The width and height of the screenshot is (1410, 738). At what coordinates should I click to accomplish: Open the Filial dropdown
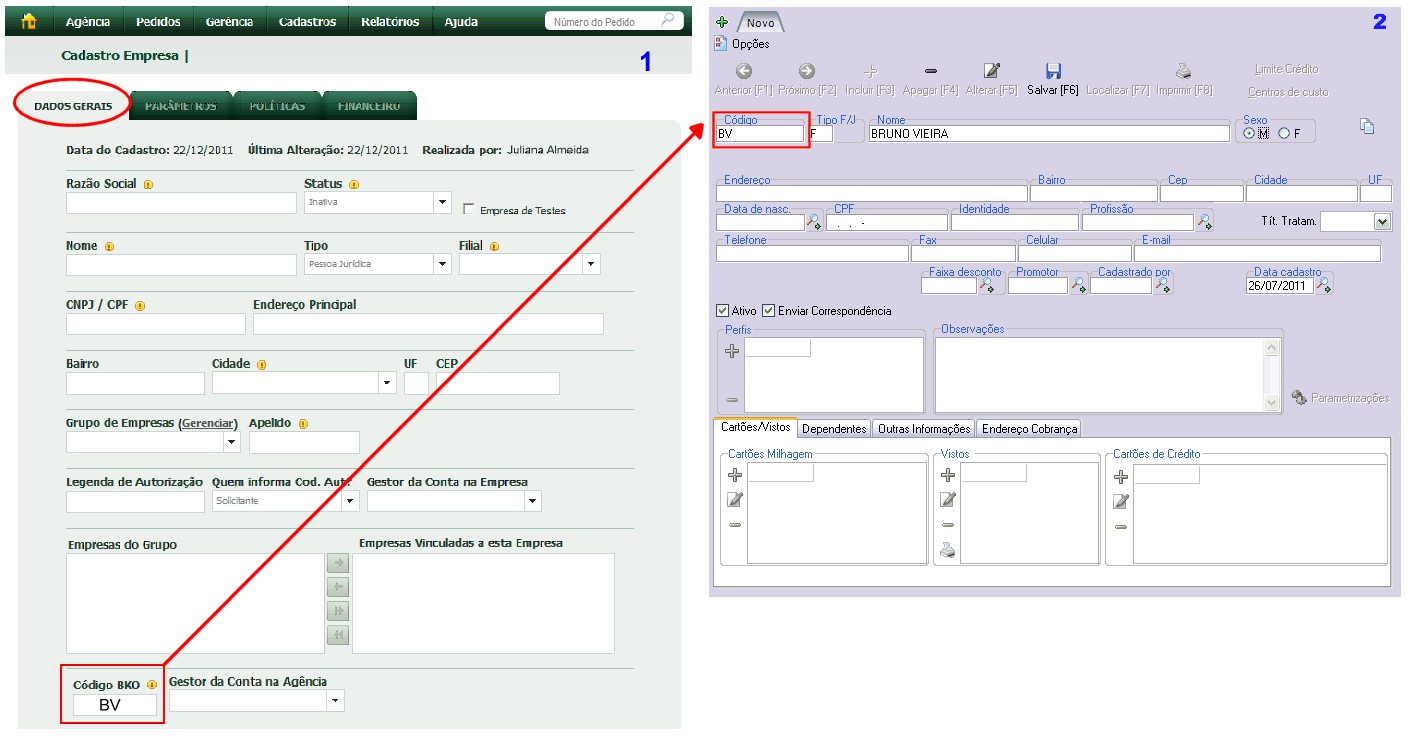pyautogui.click(x=591, y=264)
